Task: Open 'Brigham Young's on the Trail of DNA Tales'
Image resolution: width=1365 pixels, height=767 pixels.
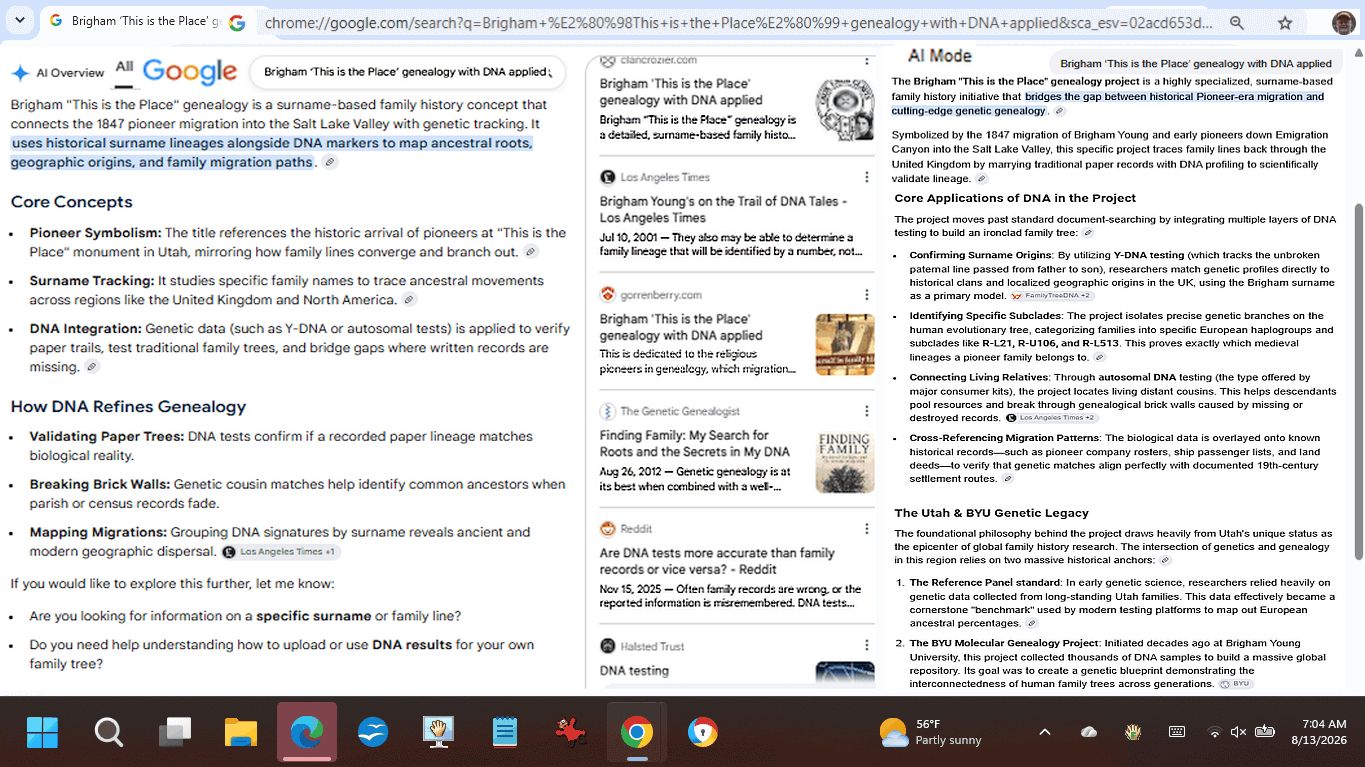Action: coord(723,209)
